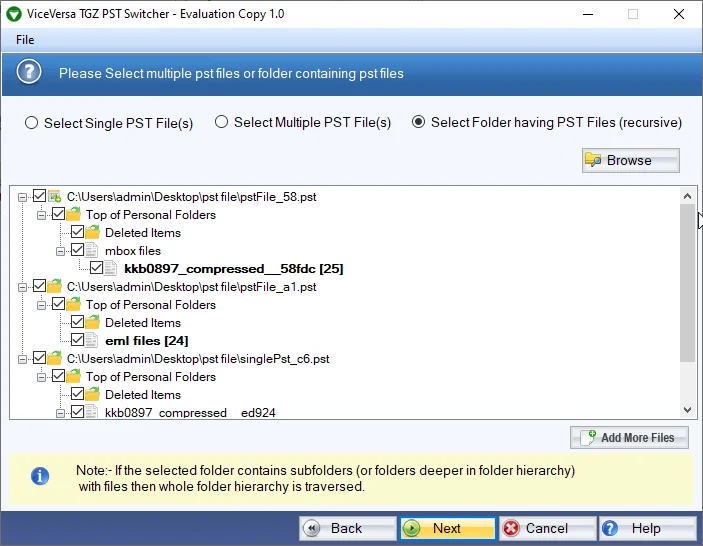The width and height of the screenshot is (703, 546).
Task: Uncheck Top of Personal Folders under pstFile_58.pst
Action: [x=59, y=214]
